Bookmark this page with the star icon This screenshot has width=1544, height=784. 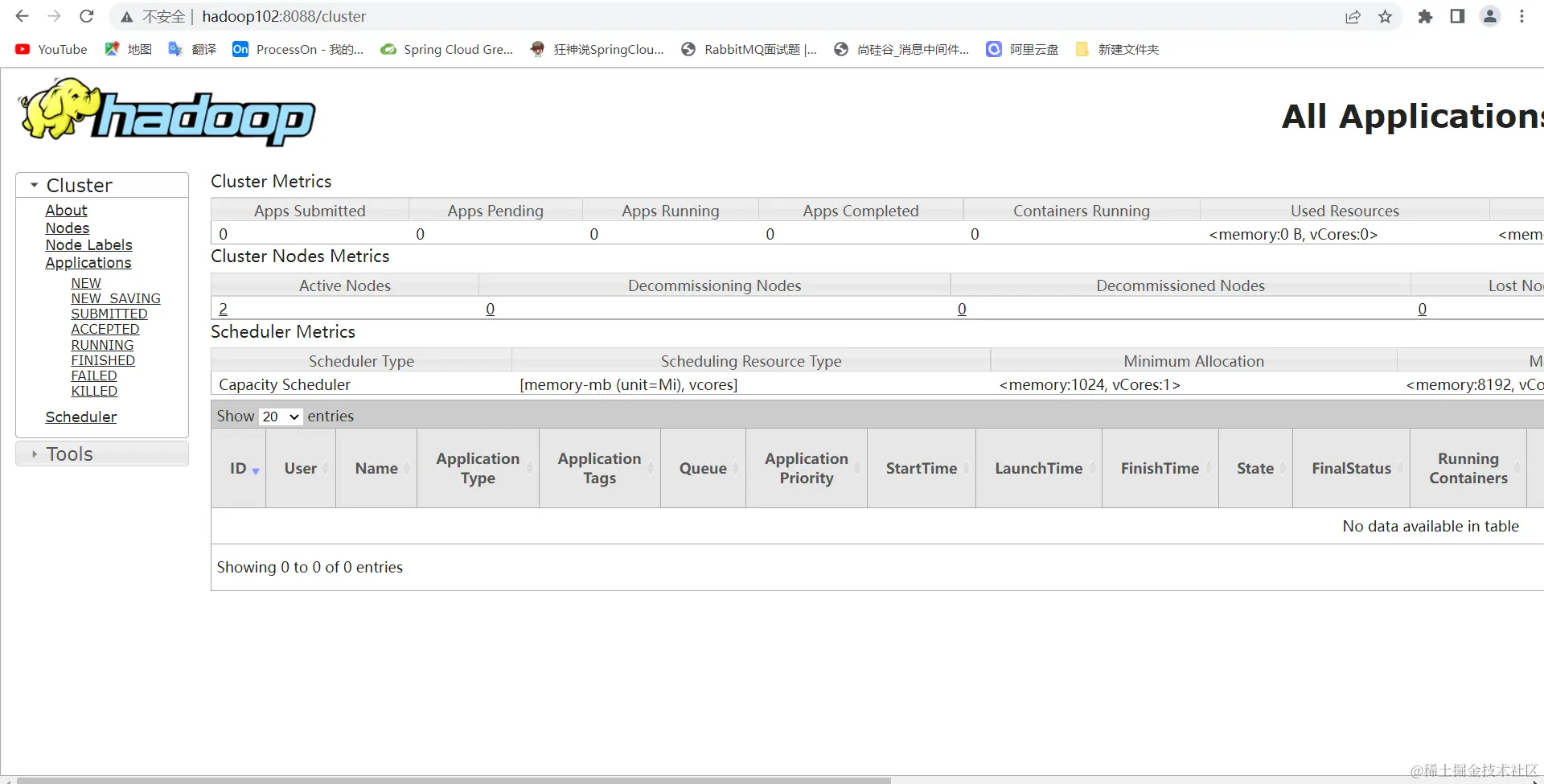click(1385, 17)
